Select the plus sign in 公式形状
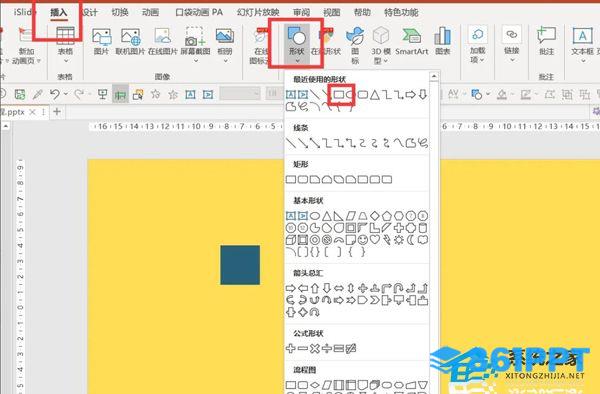Image resolution: width=600 pixels, height=394 pixels. [x=290, y=348]
